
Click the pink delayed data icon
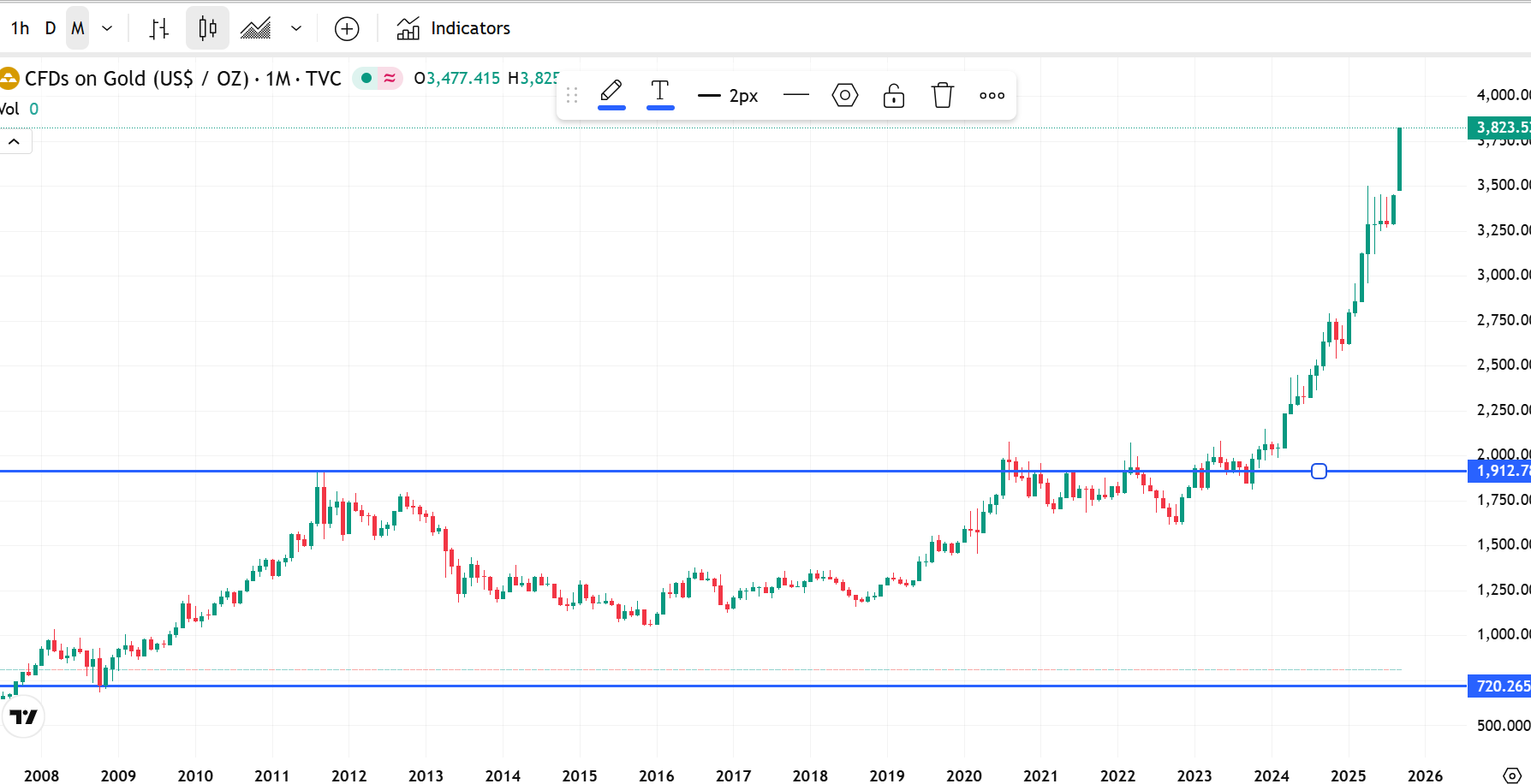[x=390, y=78]
